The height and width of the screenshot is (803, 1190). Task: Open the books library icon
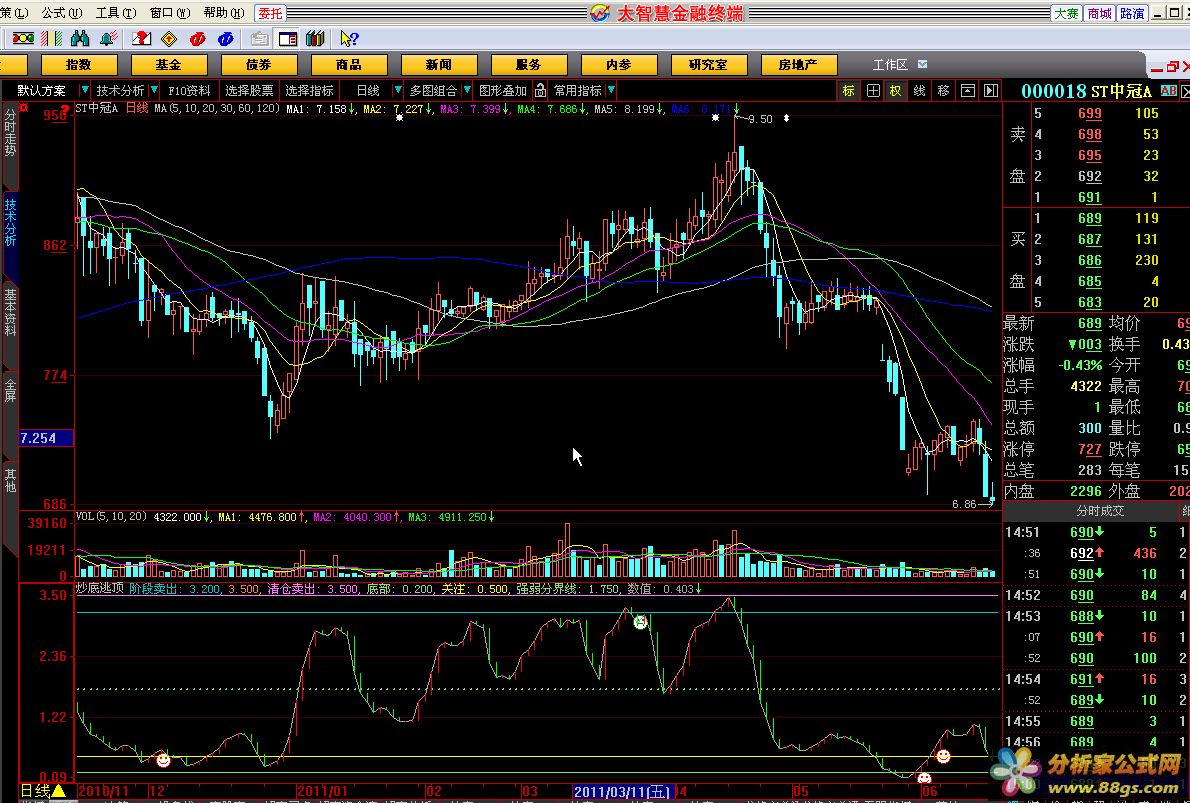click(x=315, y=39)
